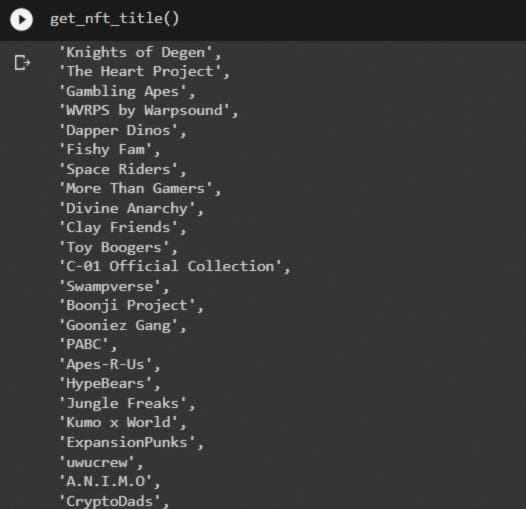Click inside the get_nft_title() code field
This screenshot has height=509, width=526.
tap(114, 19)
